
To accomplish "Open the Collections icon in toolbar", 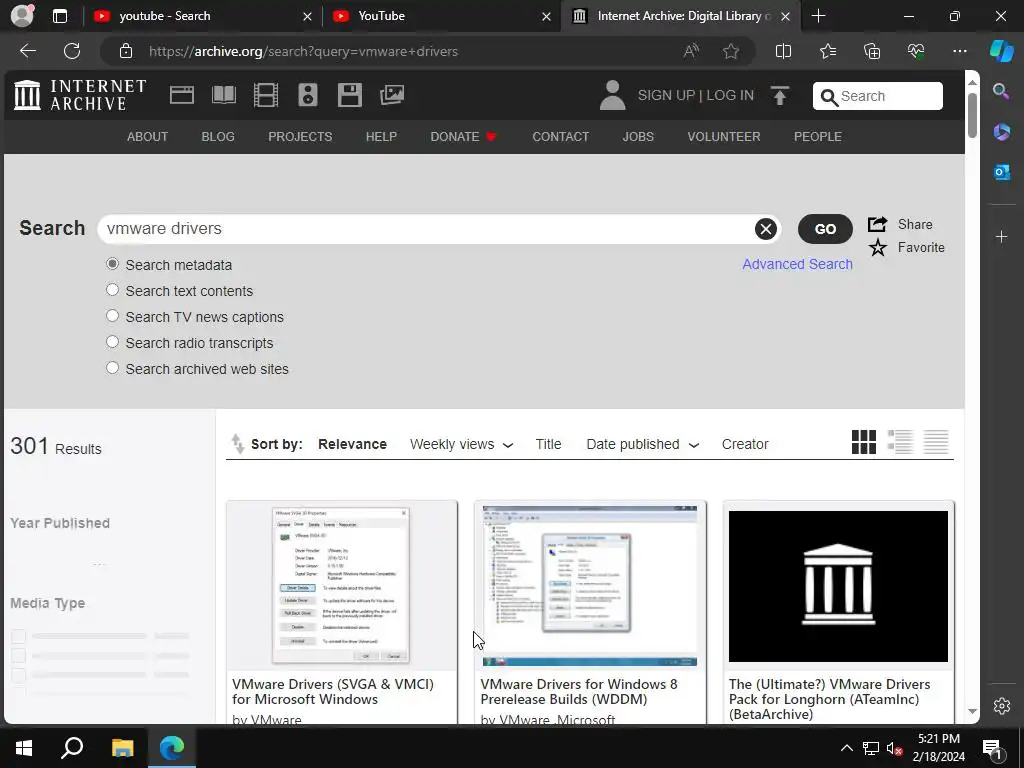I will 872,51.
